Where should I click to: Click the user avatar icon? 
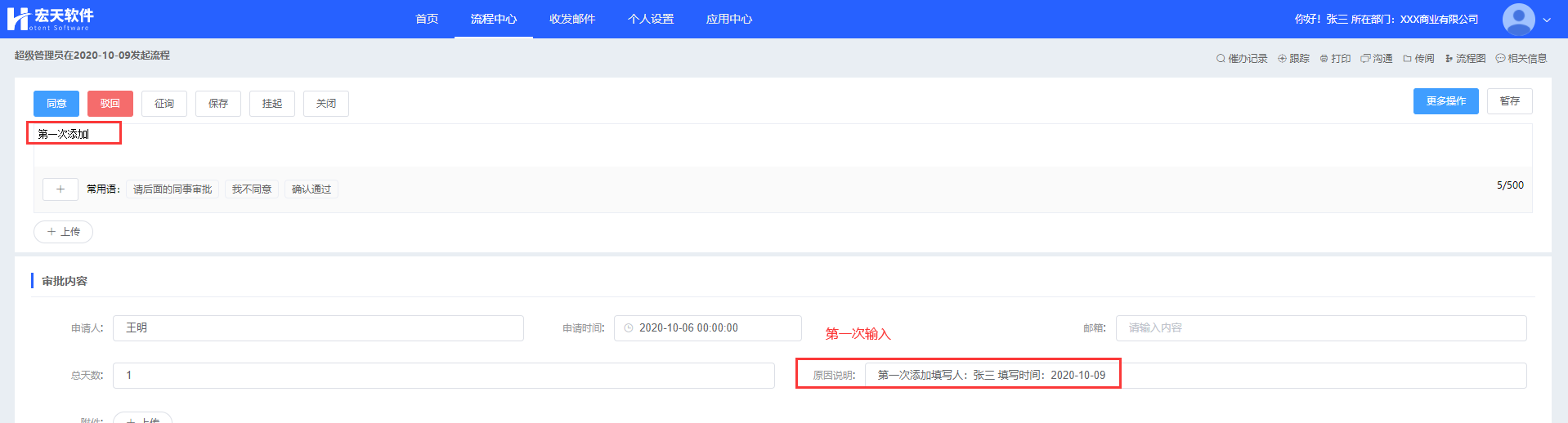1518,19
